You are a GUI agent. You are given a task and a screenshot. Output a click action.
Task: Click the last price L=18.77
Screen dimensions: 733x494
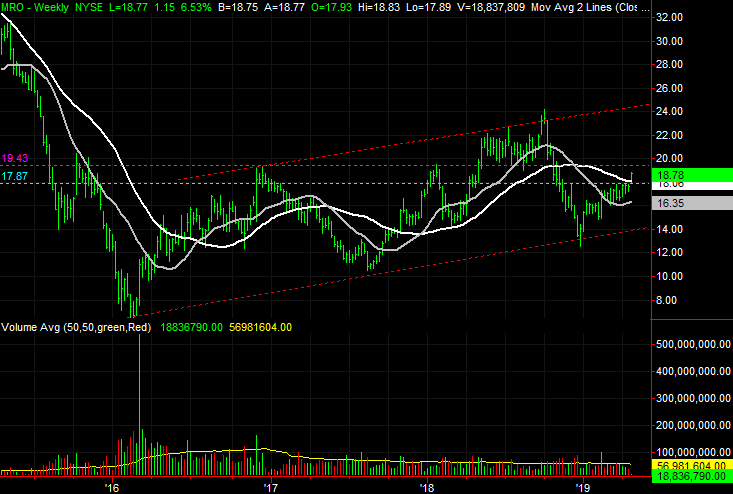[128, 7]
